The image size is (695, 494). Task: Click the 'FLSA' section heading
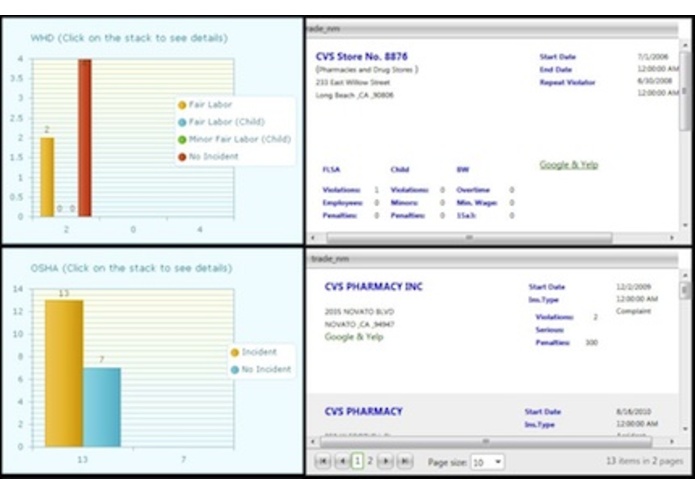pyautogui.click(x=331, y=170)
